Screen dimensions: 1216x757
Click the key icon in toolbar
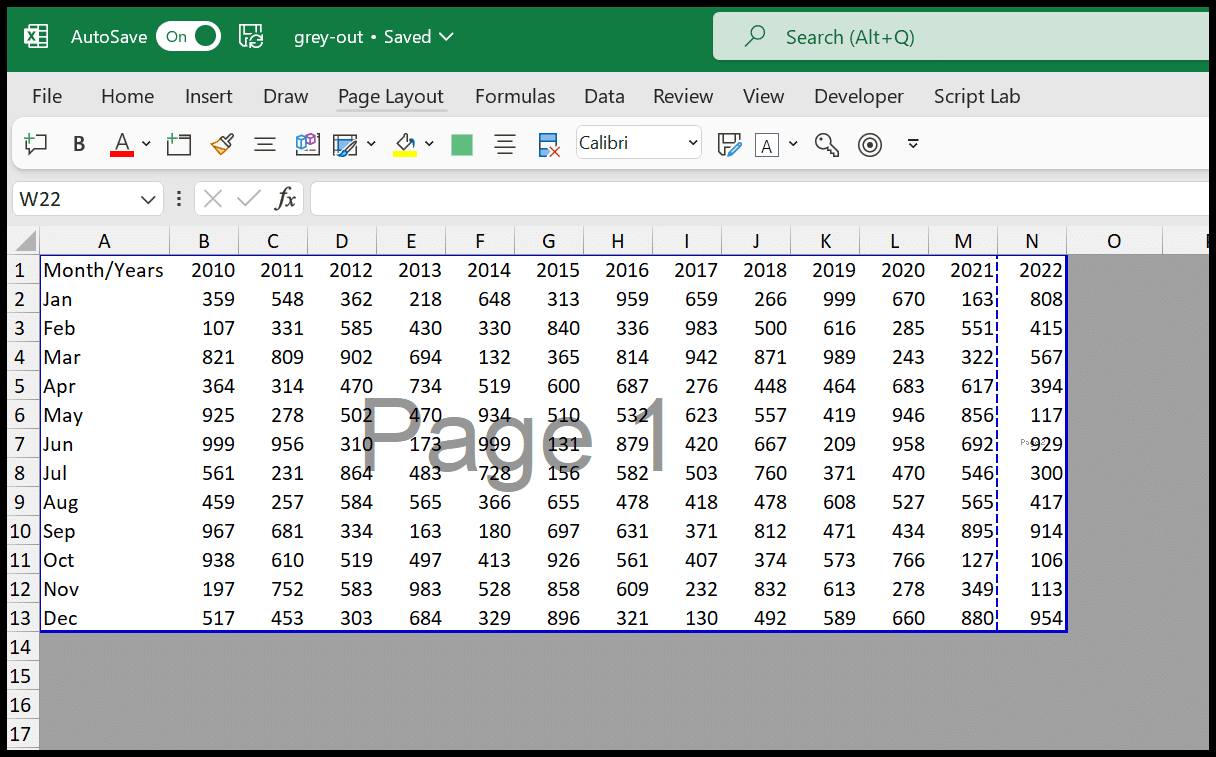click(827, 145)
